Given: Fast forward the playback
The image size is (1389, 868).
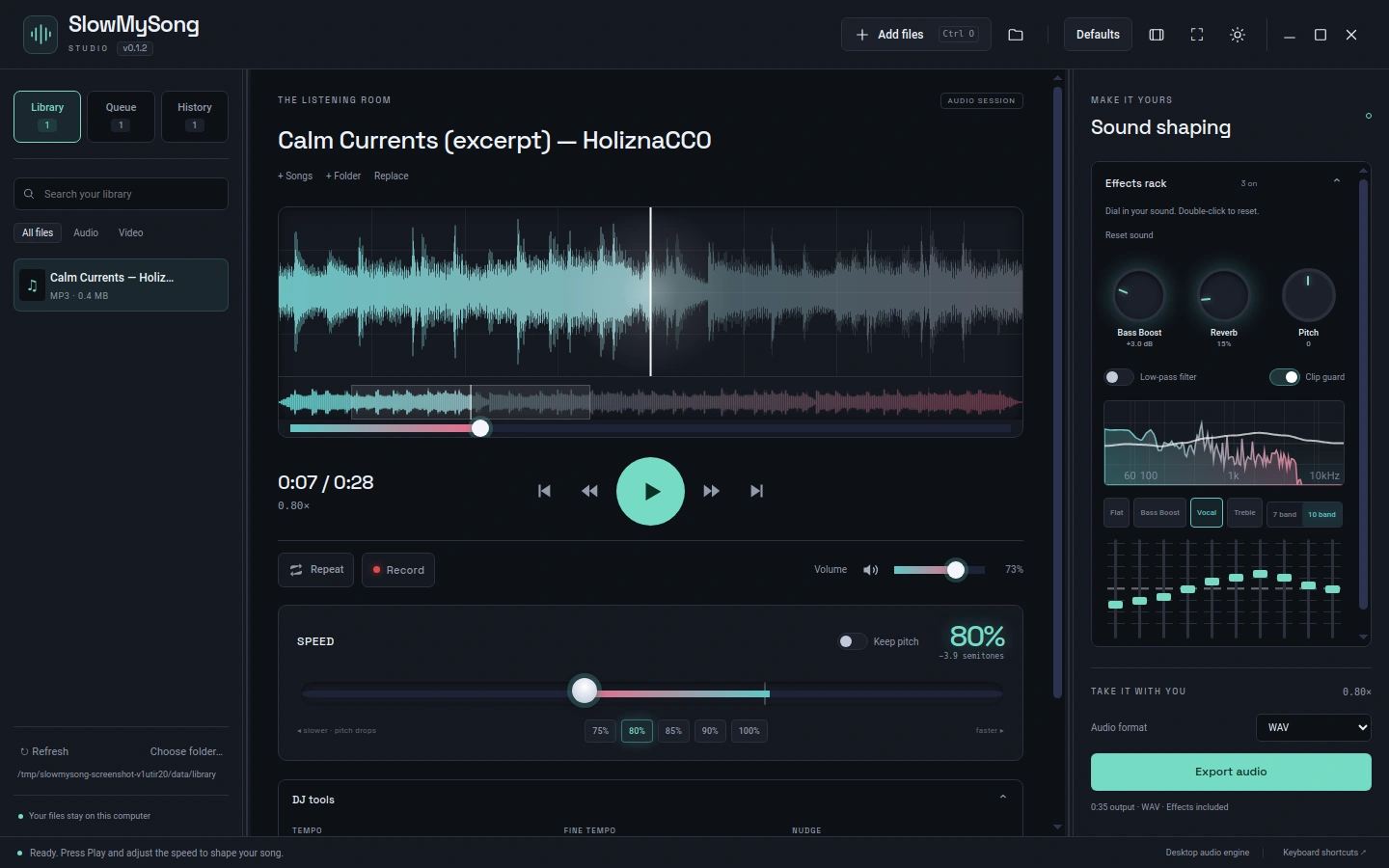Looking at the screenshot, I should pyautogui.click(x=711, y=491).
